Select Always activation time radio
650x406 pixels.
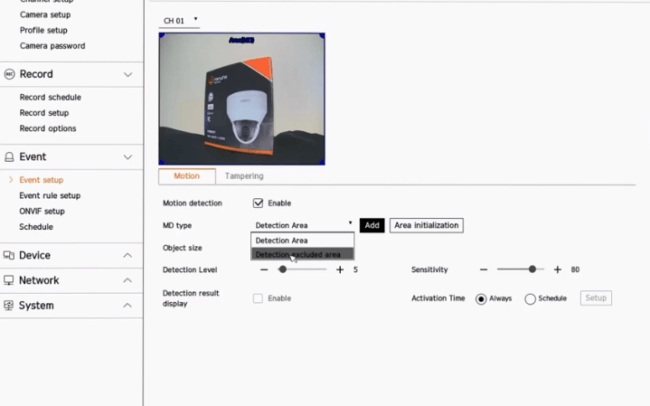click(x=481, y=299)
